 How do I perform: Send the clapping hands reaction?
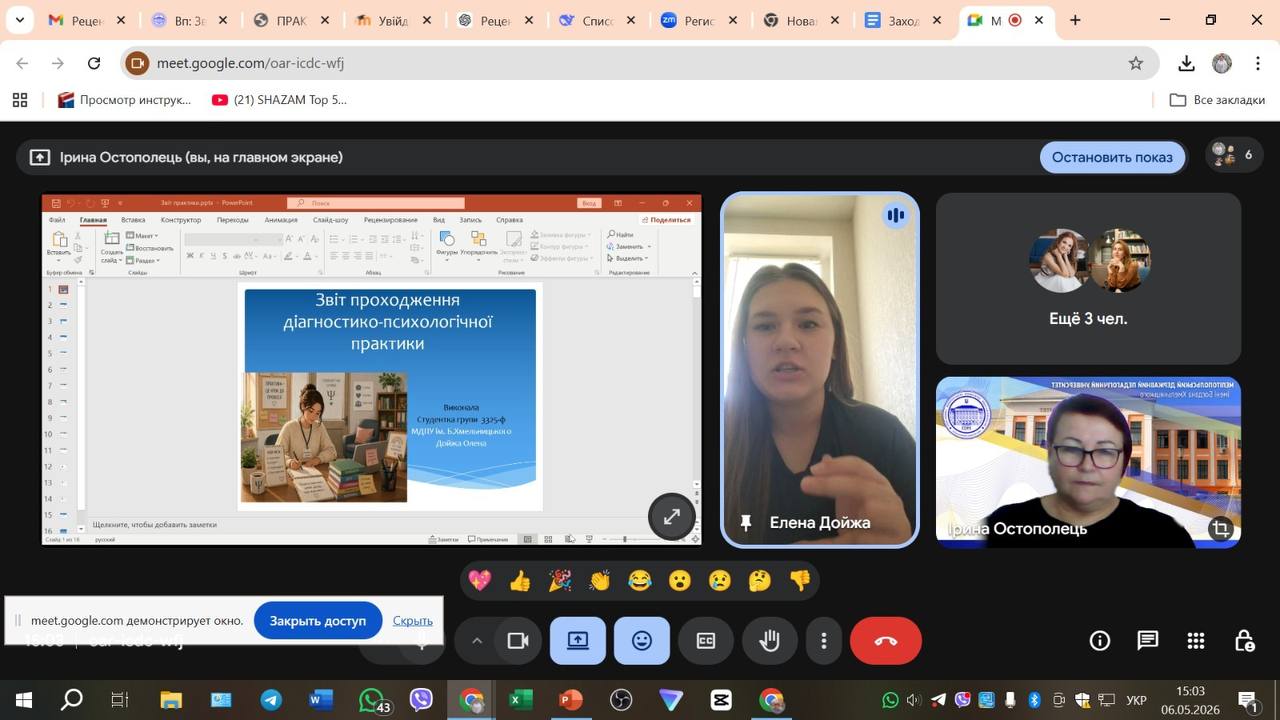pyautogui.click(x=600, y=580)
